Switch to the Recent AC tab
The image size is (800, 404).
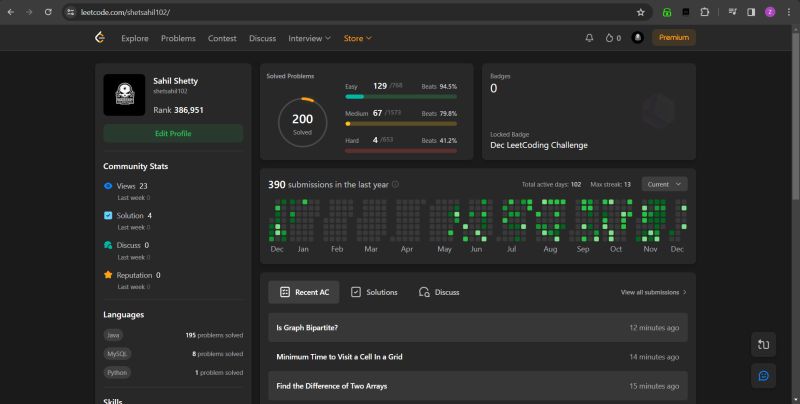pos(304,292)
